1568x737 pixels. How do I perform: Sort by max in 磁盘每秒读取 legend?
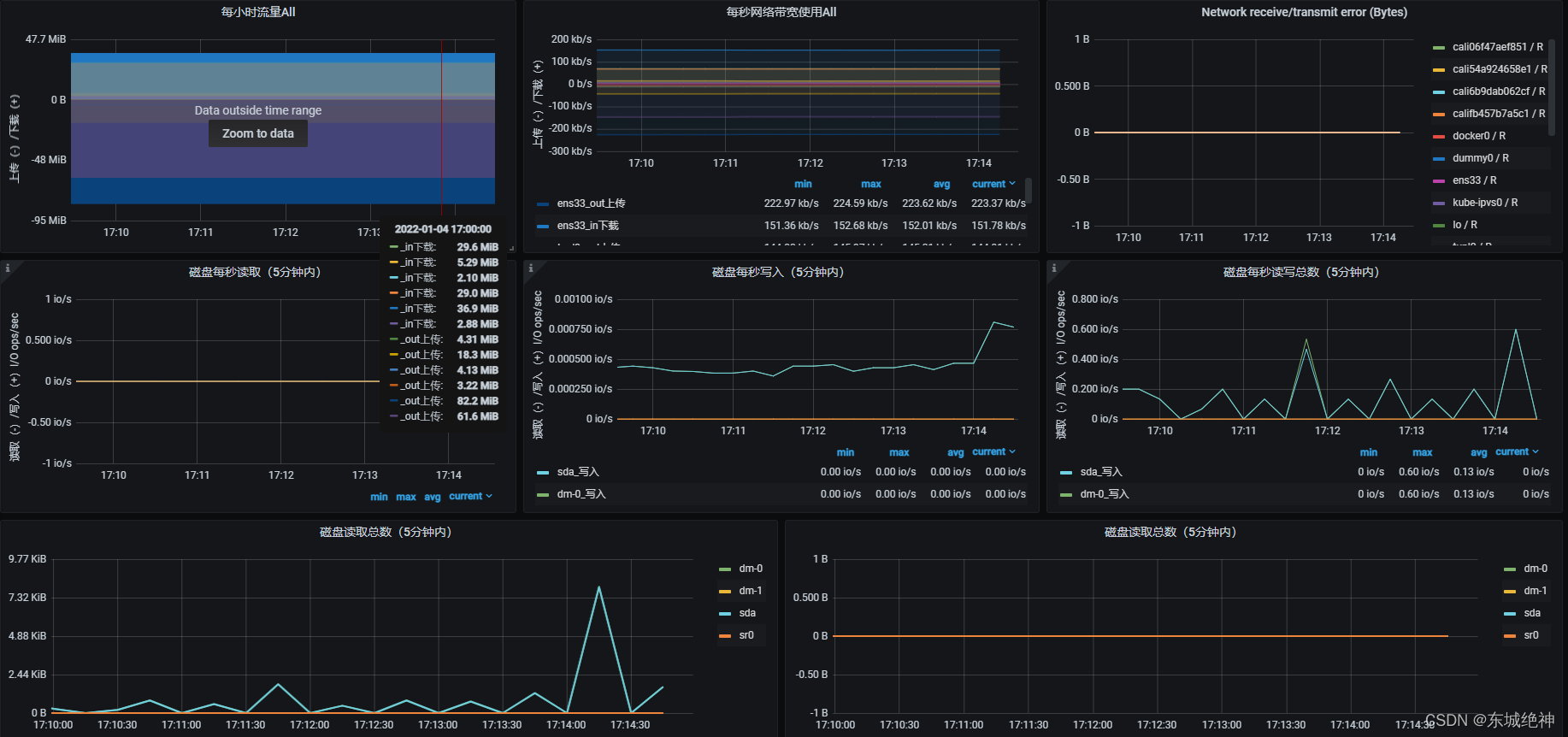(x=406, y=497)
